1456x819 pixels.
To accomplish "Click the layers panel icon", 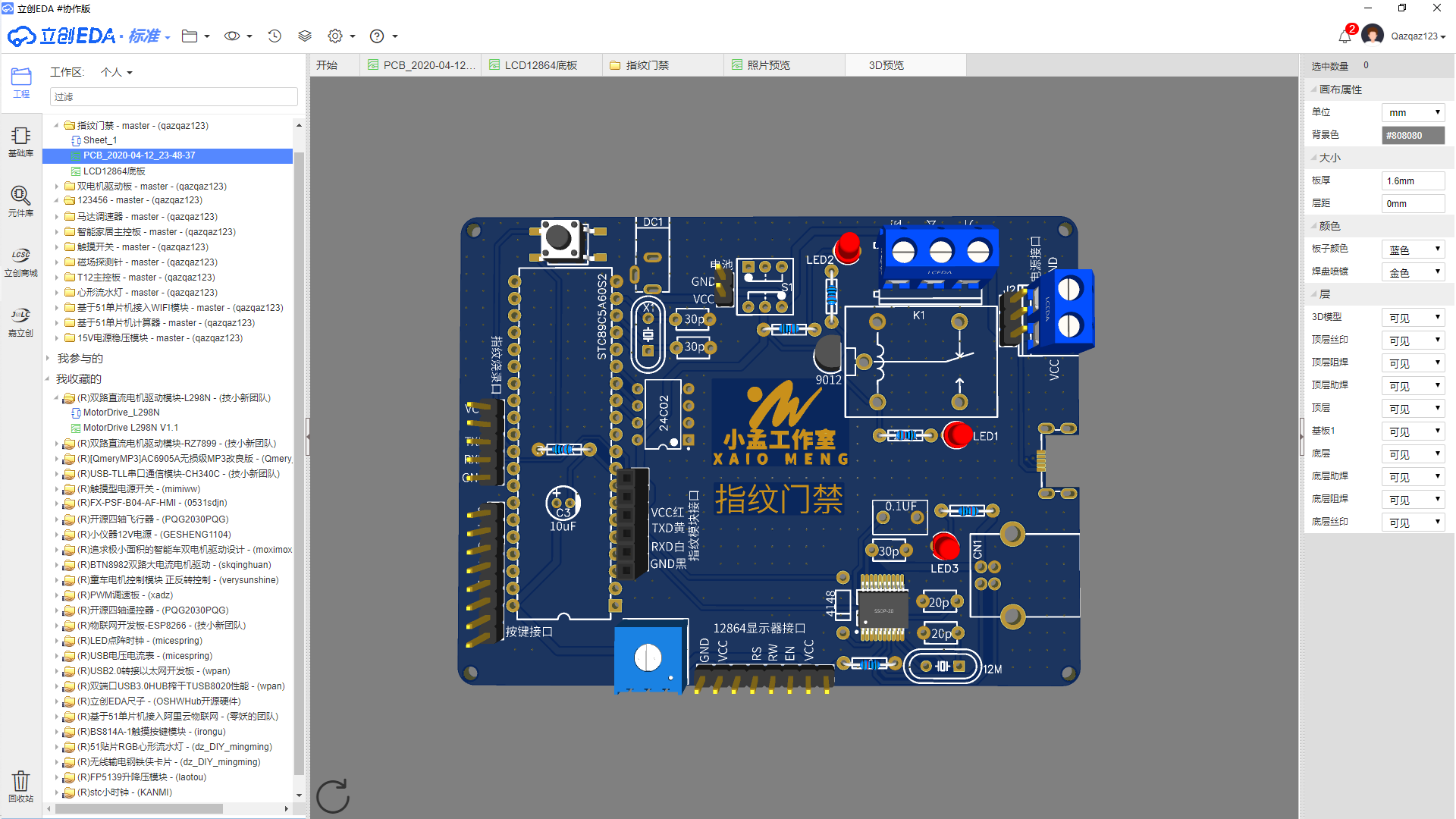I will point(305,38).
